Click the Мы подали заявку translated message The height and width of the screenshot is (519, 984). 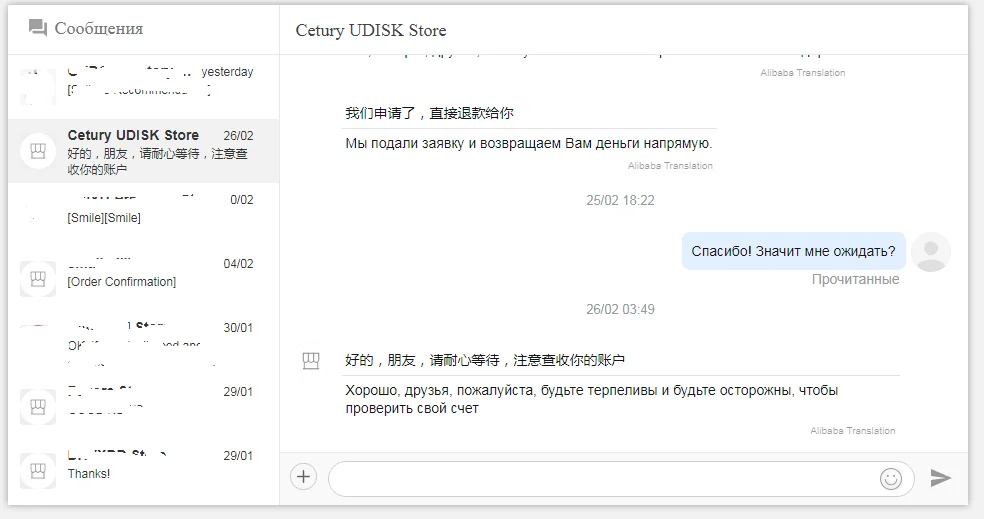pyautogui.click(x=529, y=143)
